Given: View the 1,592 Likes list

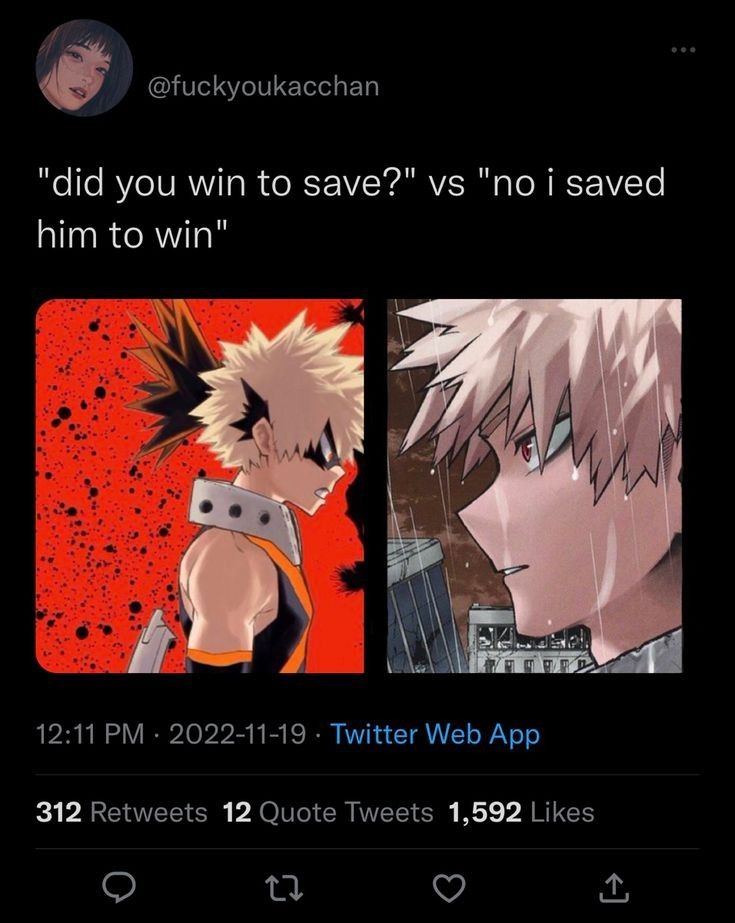Looking at the screenshot, I should pyautogui.click(x=521, y=812).
